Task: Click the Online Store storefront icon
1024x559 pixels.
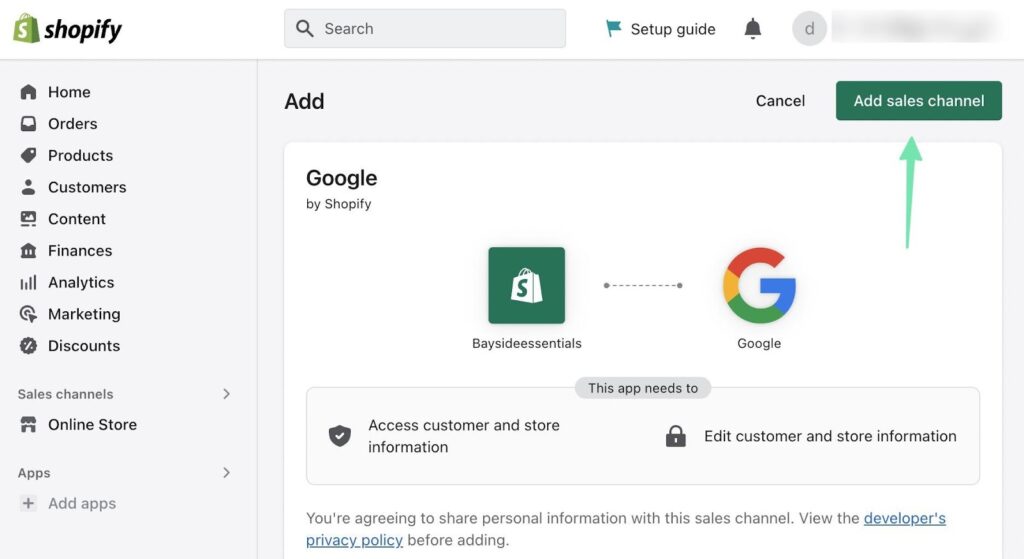Action: (x=28, y=424)
